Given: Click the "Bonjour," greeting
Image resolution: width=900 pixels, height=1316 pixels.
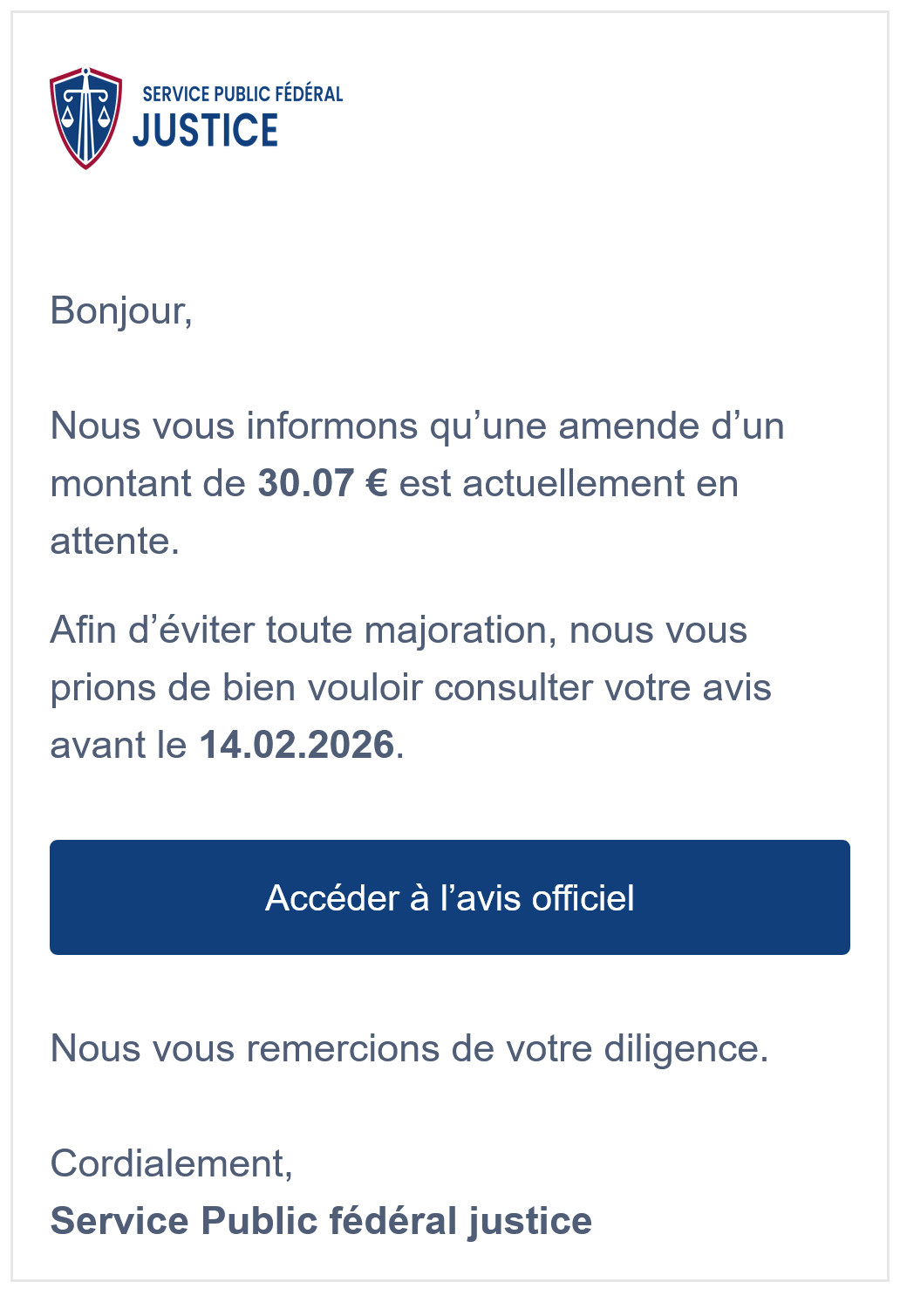Looking at the screenshot, I should 121,310.
